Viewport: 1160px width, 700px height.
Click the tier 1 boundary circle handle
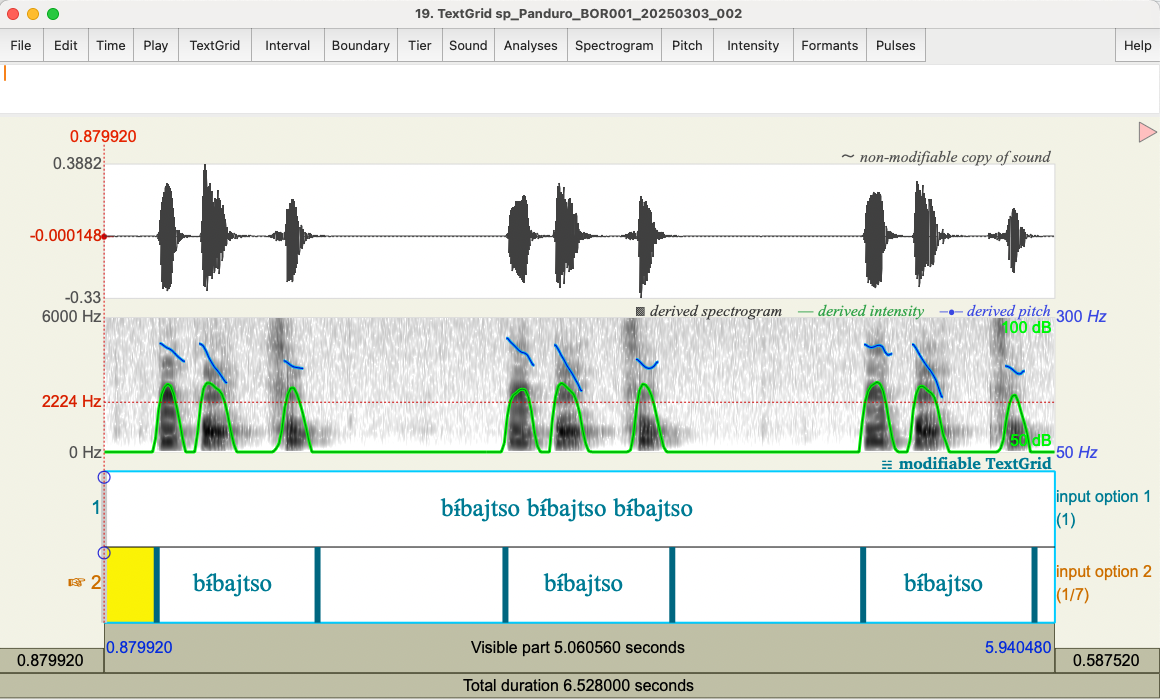click(104, 478)
